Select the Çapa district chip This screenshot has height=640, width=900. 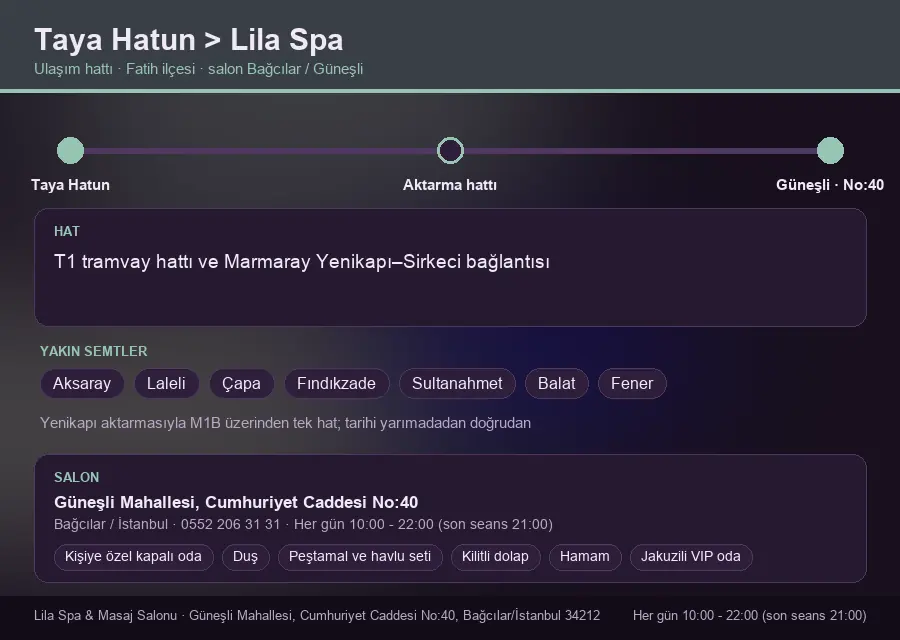[x=242, y=383]
